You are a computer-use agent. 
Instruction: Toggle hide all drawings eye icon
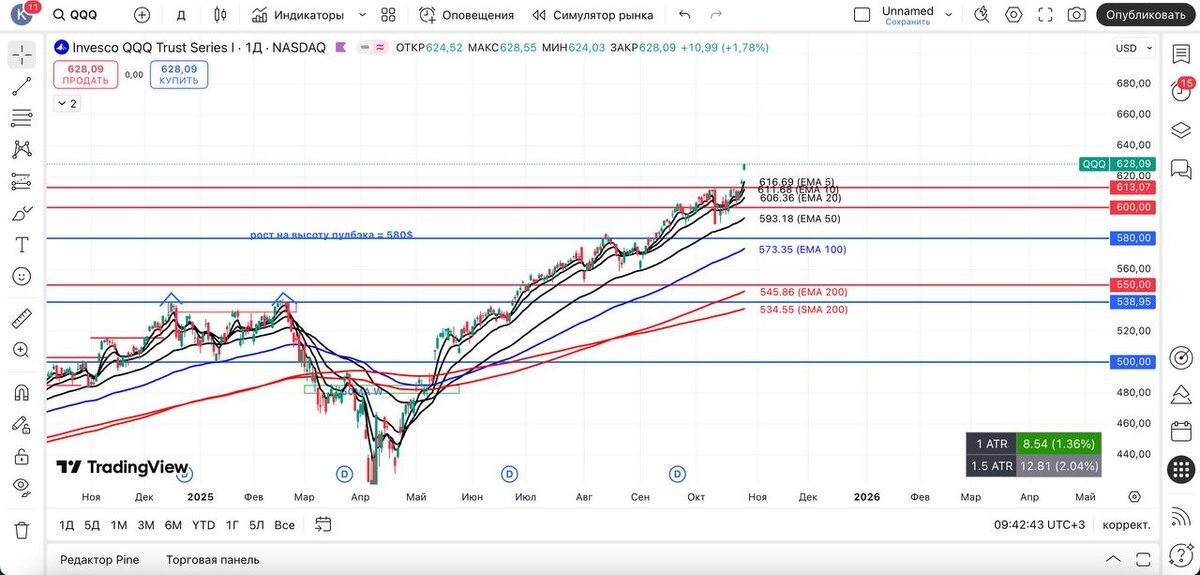[21, 488]
